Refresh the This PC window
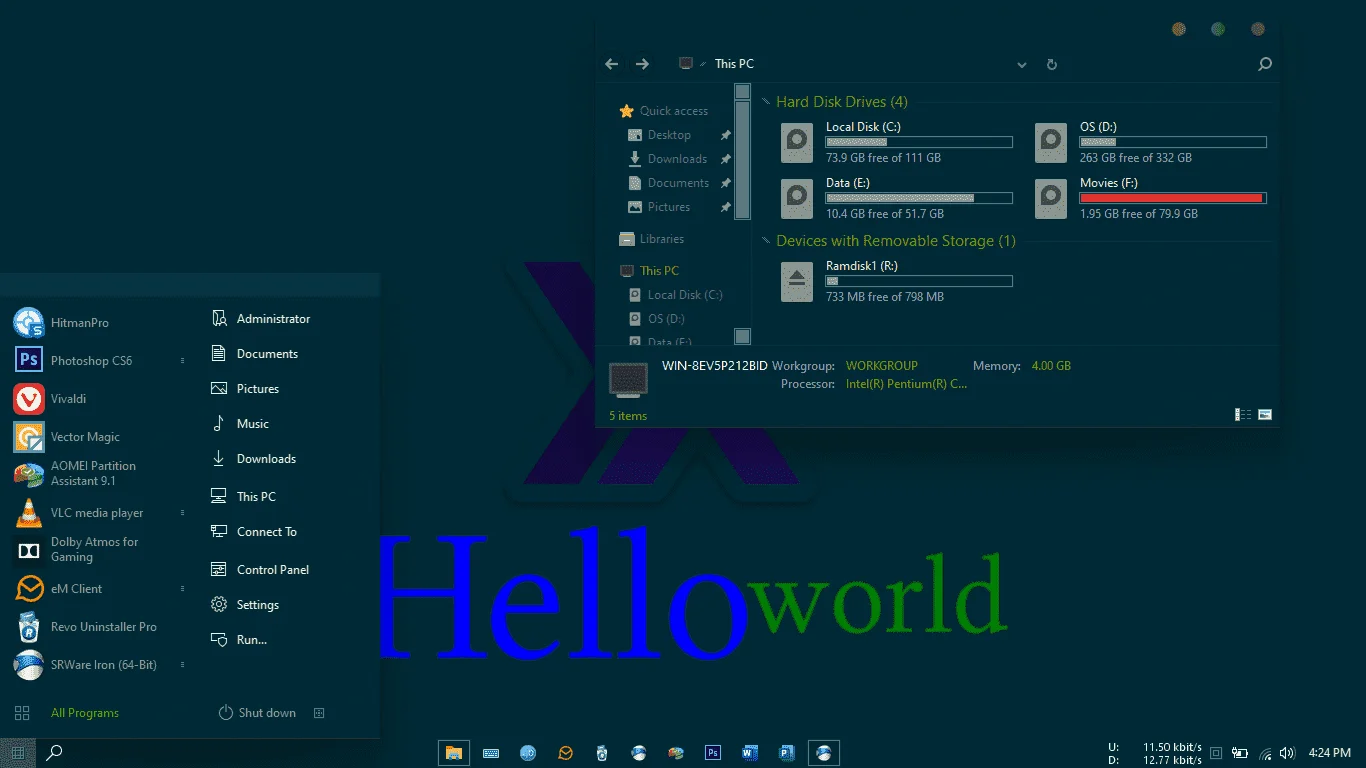This screenshot has width=1366, height=768. [x=1052, y=64]
